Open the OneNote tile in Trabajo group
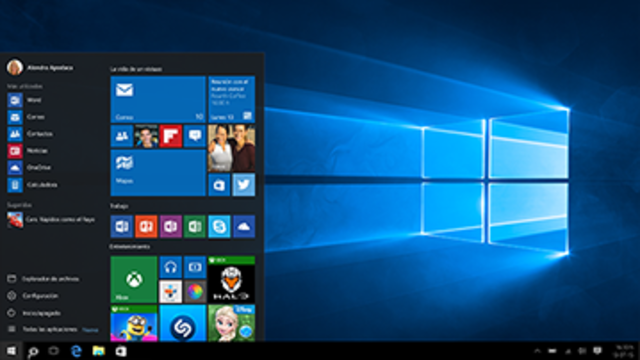This screenshot has width=640, height=360. [x=170, y=227]
